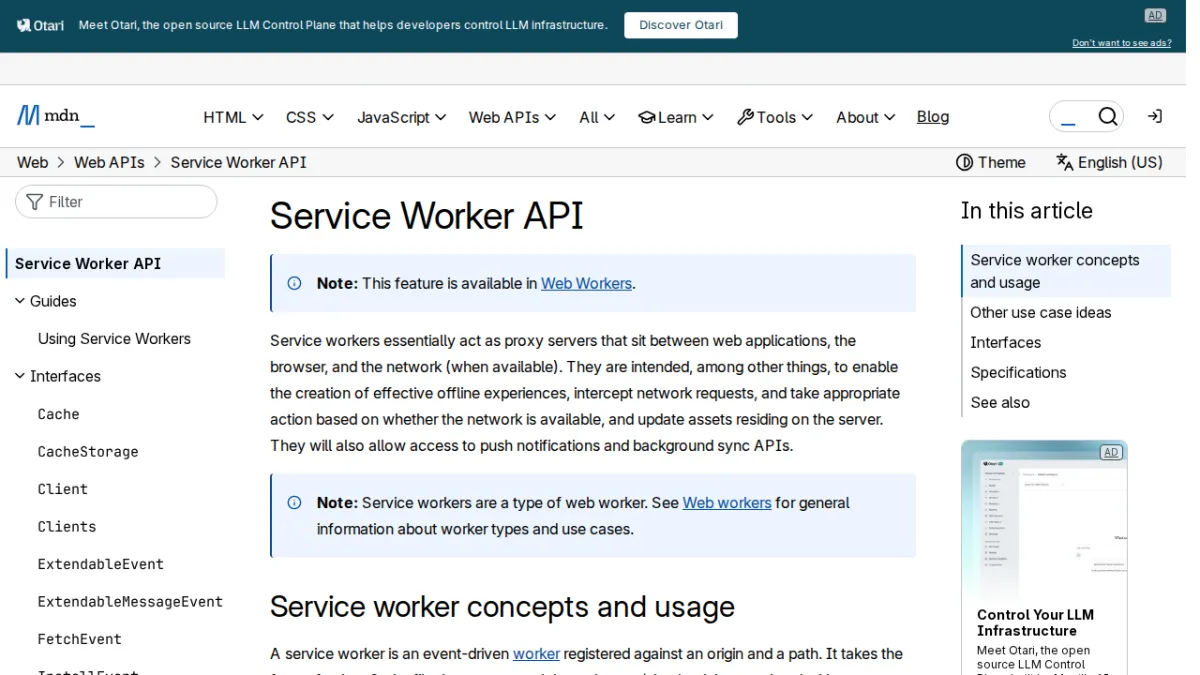Screen dimensions: 1200x675
Task: Click the log in arrow icon
Action: pyautogui.click(x=1154, y=117)
